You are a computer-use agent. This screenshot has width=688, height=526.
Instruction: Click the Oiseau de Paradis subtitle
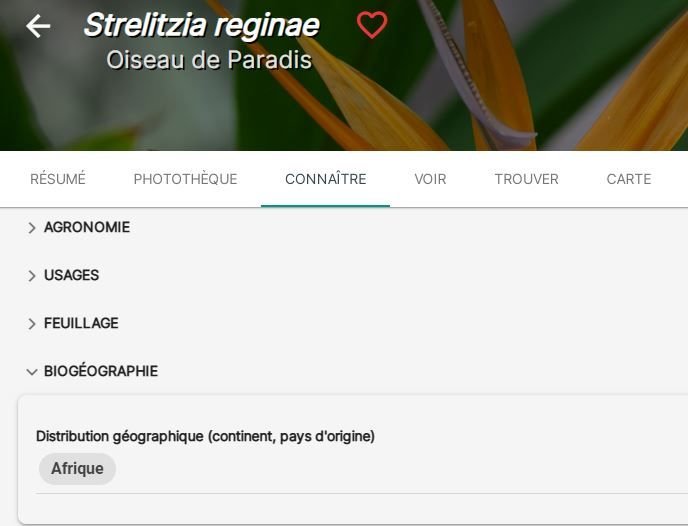pyautogui.click(x=209, y=60)
